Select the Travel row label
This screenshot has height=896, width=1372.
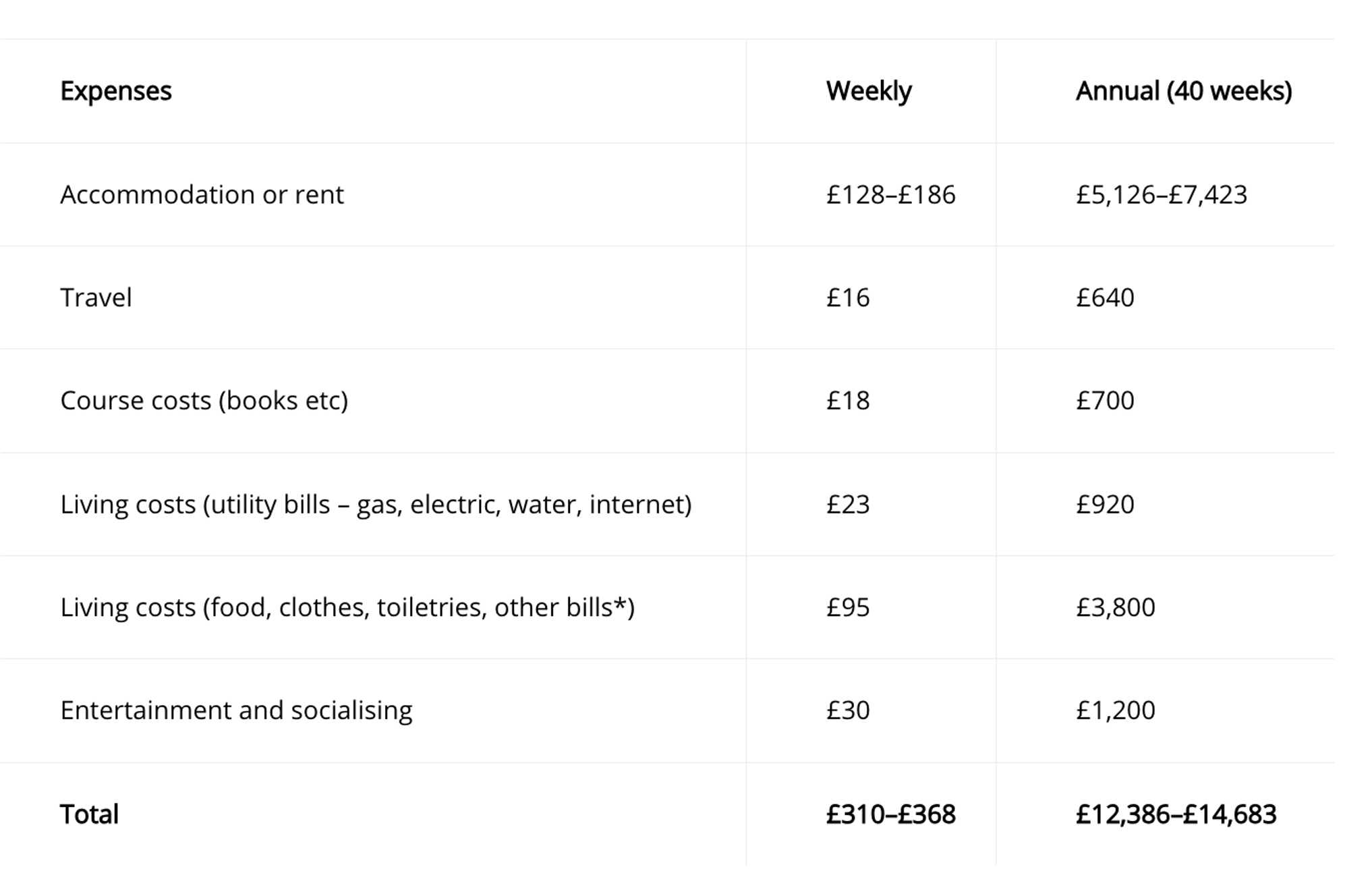96,298
